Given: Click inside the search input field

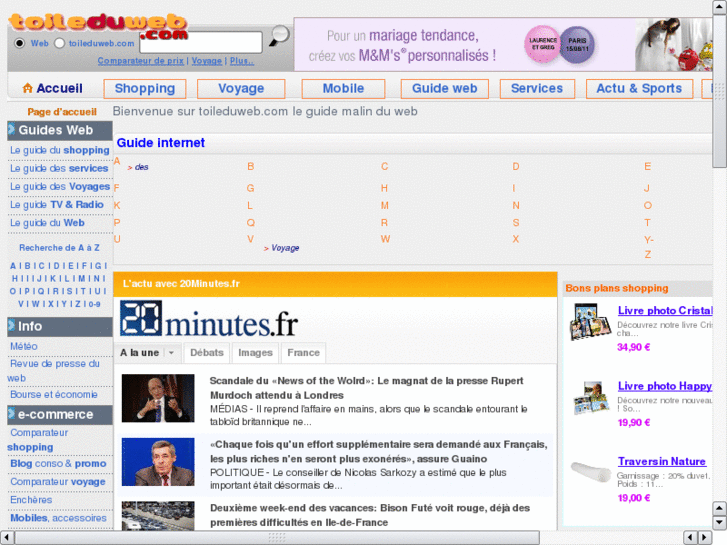Looking at the screenshot, I should pyautogui.click(x=201, y=42).
